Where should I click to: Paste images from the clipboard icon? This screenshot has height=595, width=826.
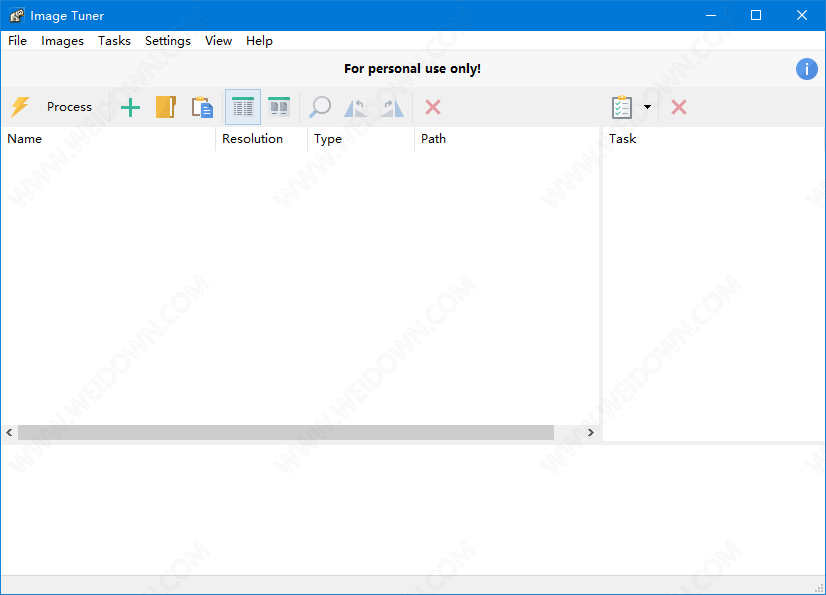click(x=202, y=107)
